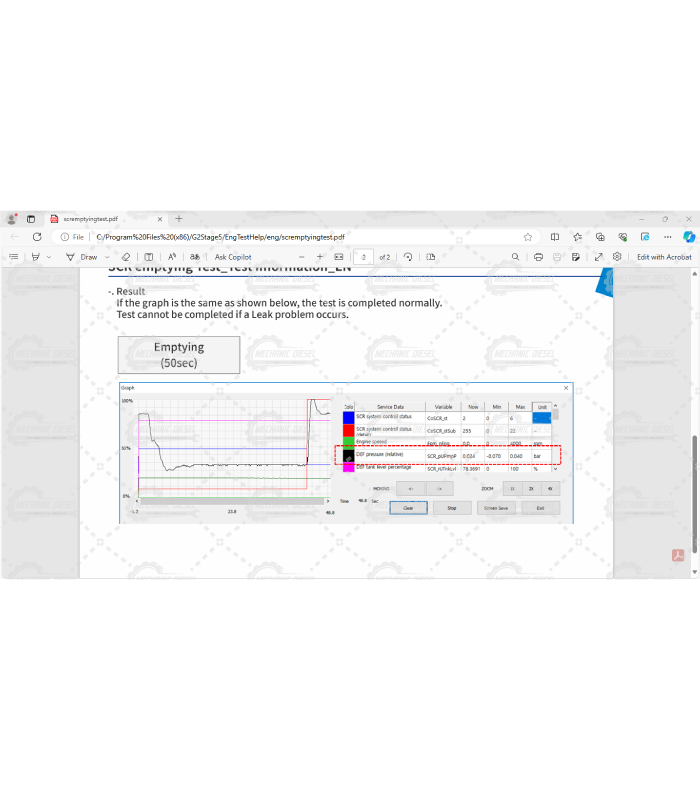Print the PDF using the printer icon
The width and height of the screenshot is (700, 800).
[x=538, y=257]
